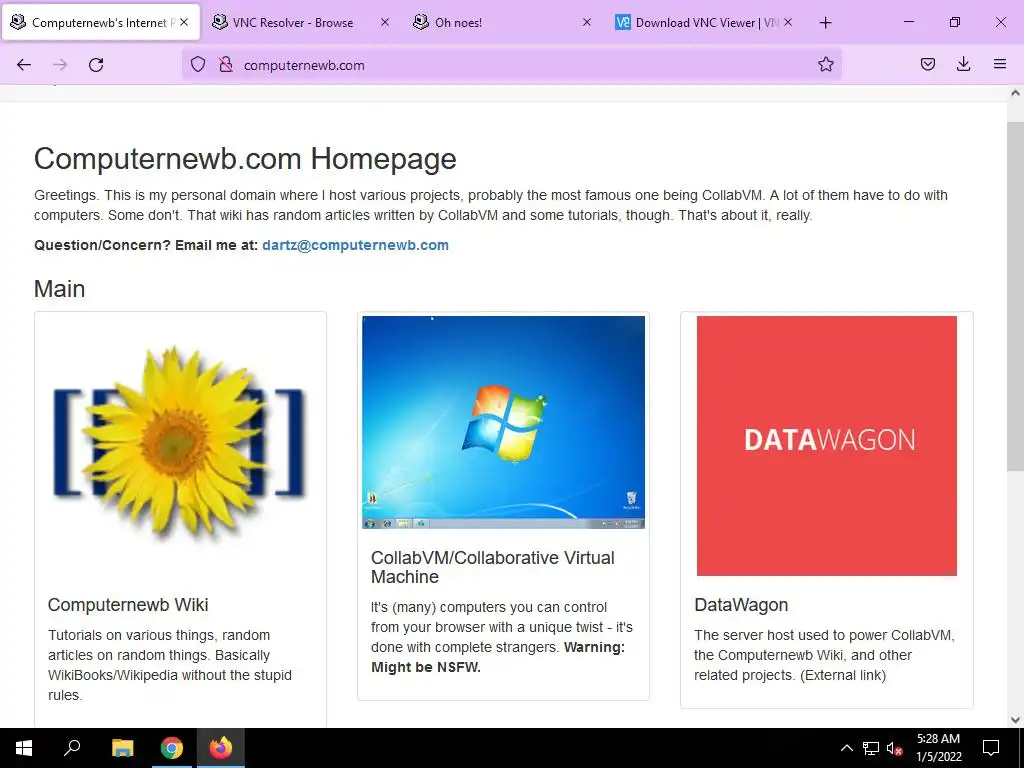Open the DataWagon card heading
Screen dimensions: 1024x768
741,605
